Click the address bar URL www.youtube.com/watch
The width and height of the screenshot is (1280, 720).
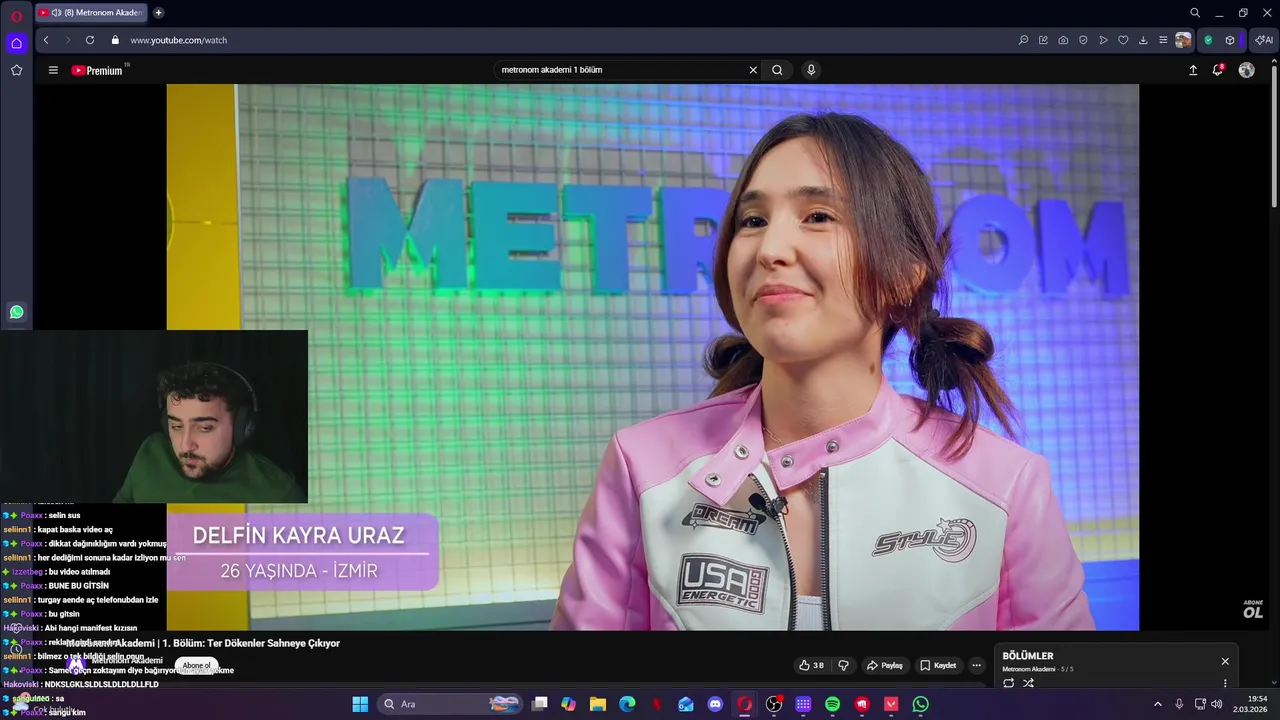[x=179, y=40]
